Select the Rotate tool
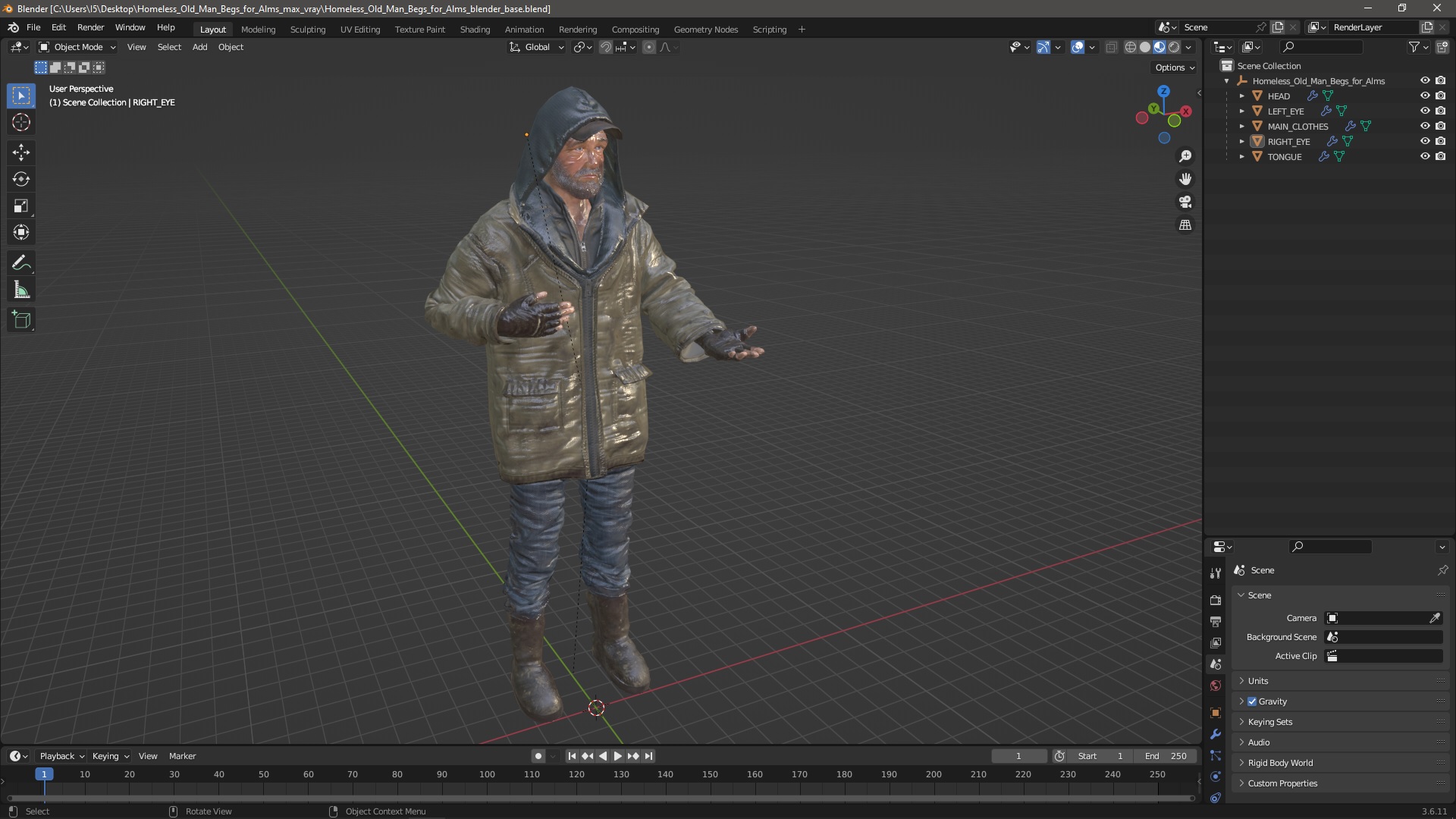 pyautogui.click(x=21, y=179)
